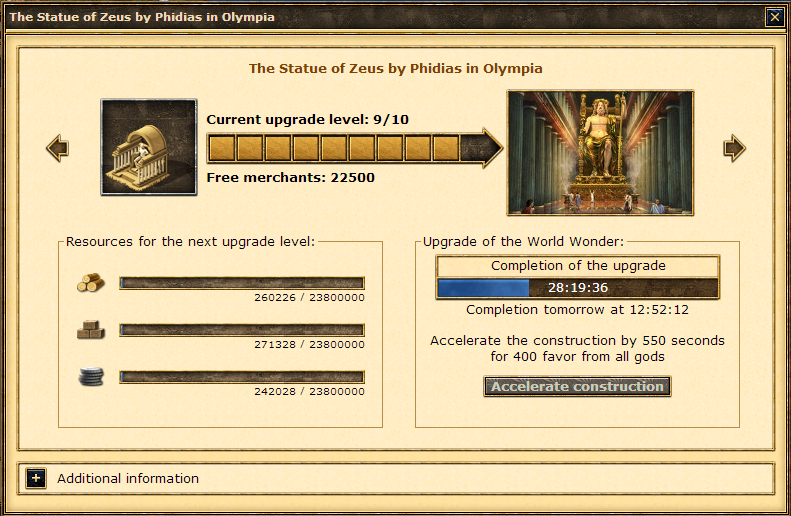
Task: Click the window title bar text
Action: 142,17
